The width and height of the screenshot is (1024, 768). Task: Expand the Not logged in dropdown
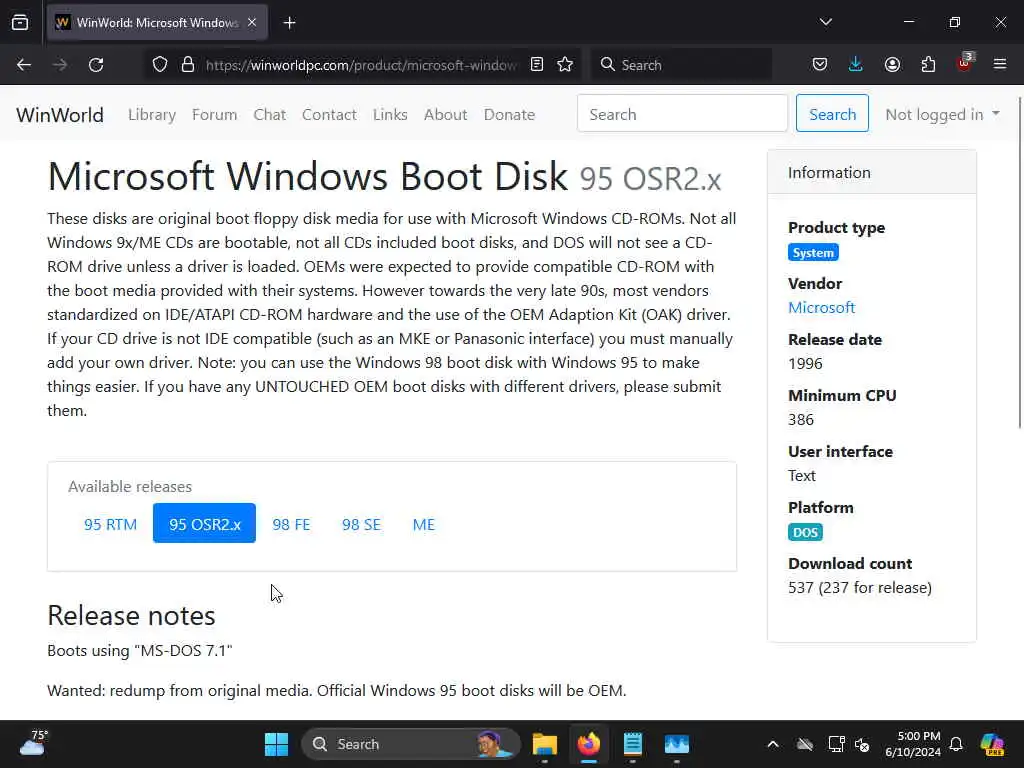pyautogui.click(x=942, y=114)
